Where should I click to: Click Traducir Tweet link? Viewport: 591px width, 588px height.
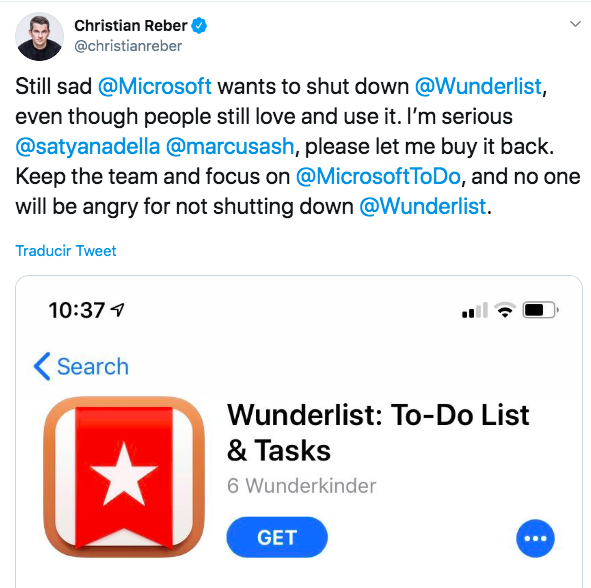tap(66, 251)
